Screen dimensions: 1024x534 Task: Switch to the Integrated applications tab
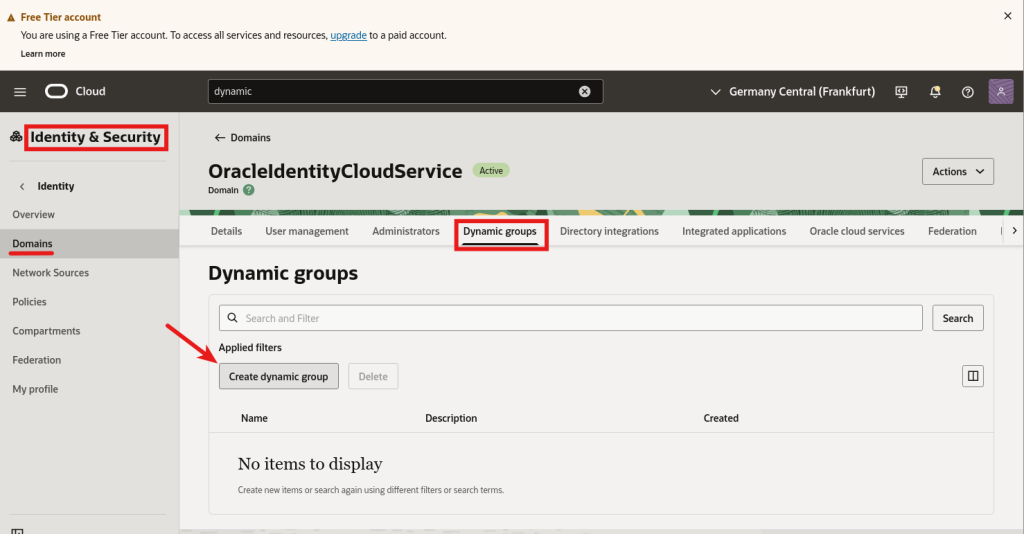[734, 231]
